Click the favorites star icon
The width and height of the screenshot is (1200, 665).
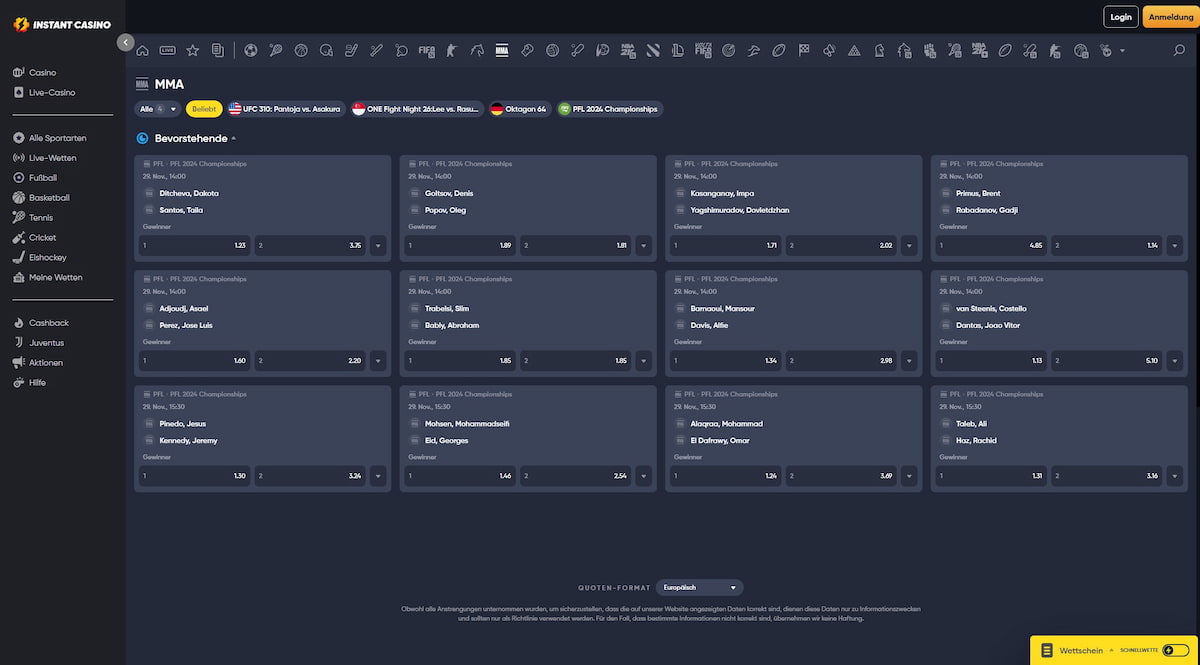pyautogui.click(x=193, y=50)
